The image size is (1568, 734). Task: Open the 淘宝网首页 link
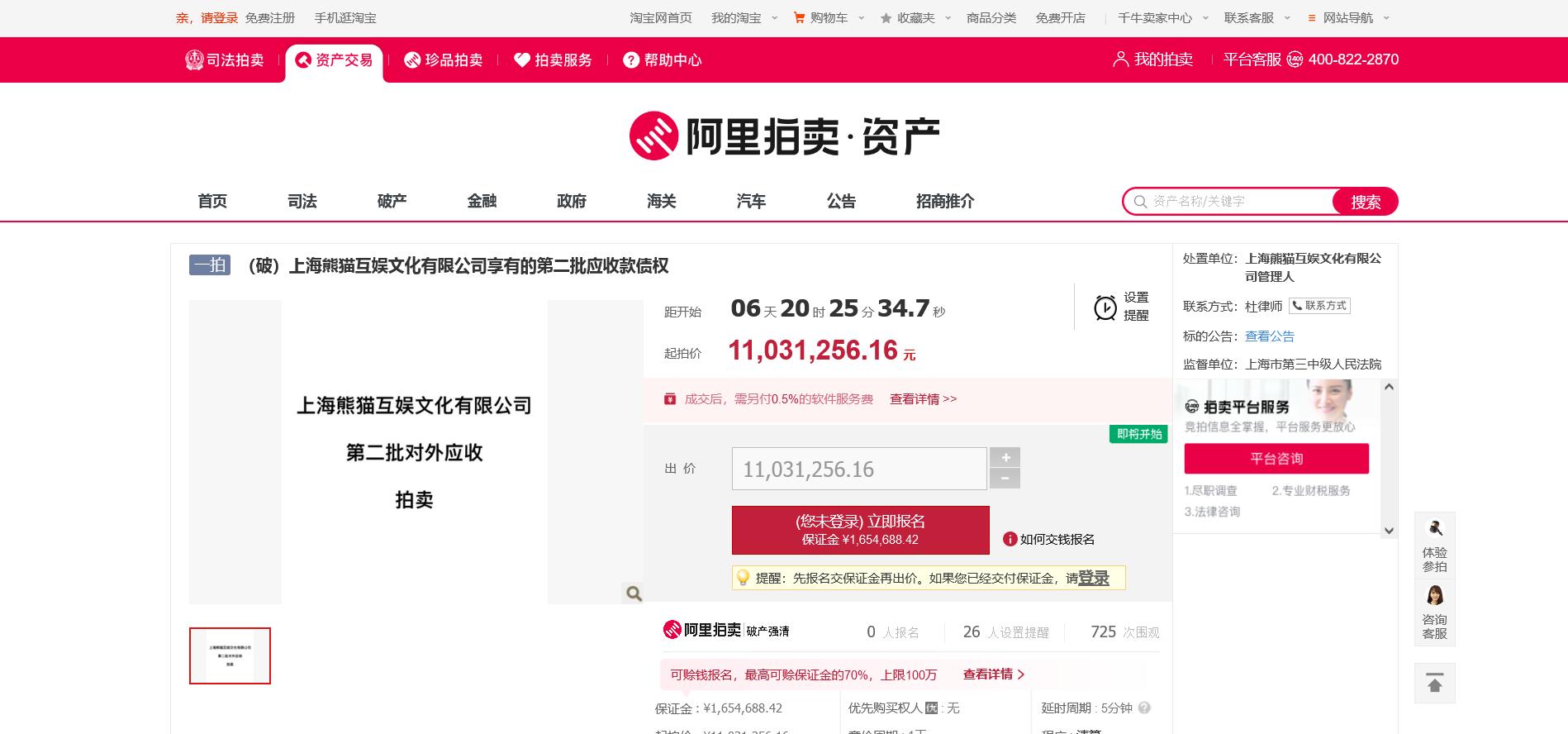[661, 17]
